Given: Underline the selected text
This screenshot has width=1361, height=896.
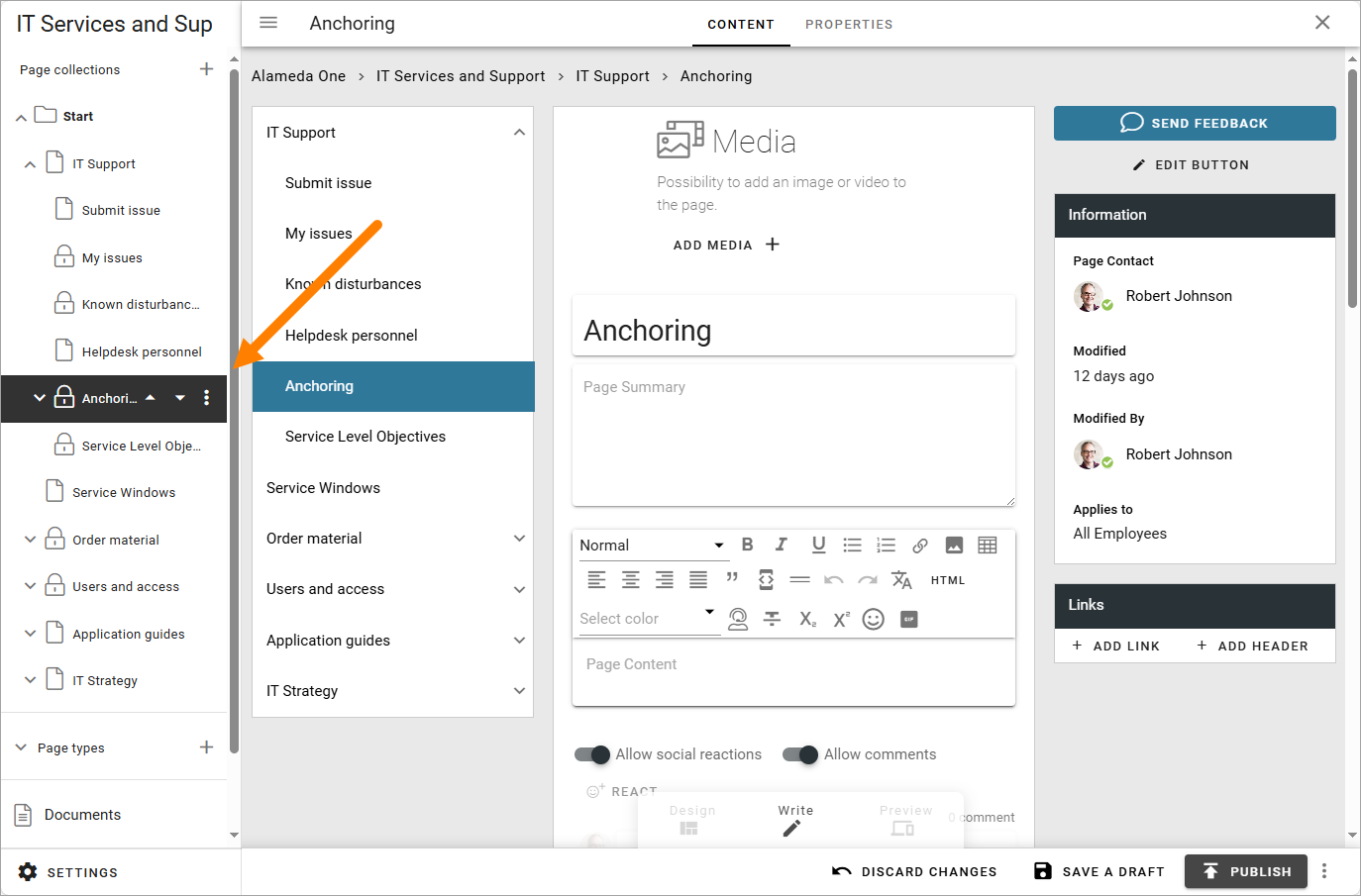Looking at the screenshot, I should 818,545.
